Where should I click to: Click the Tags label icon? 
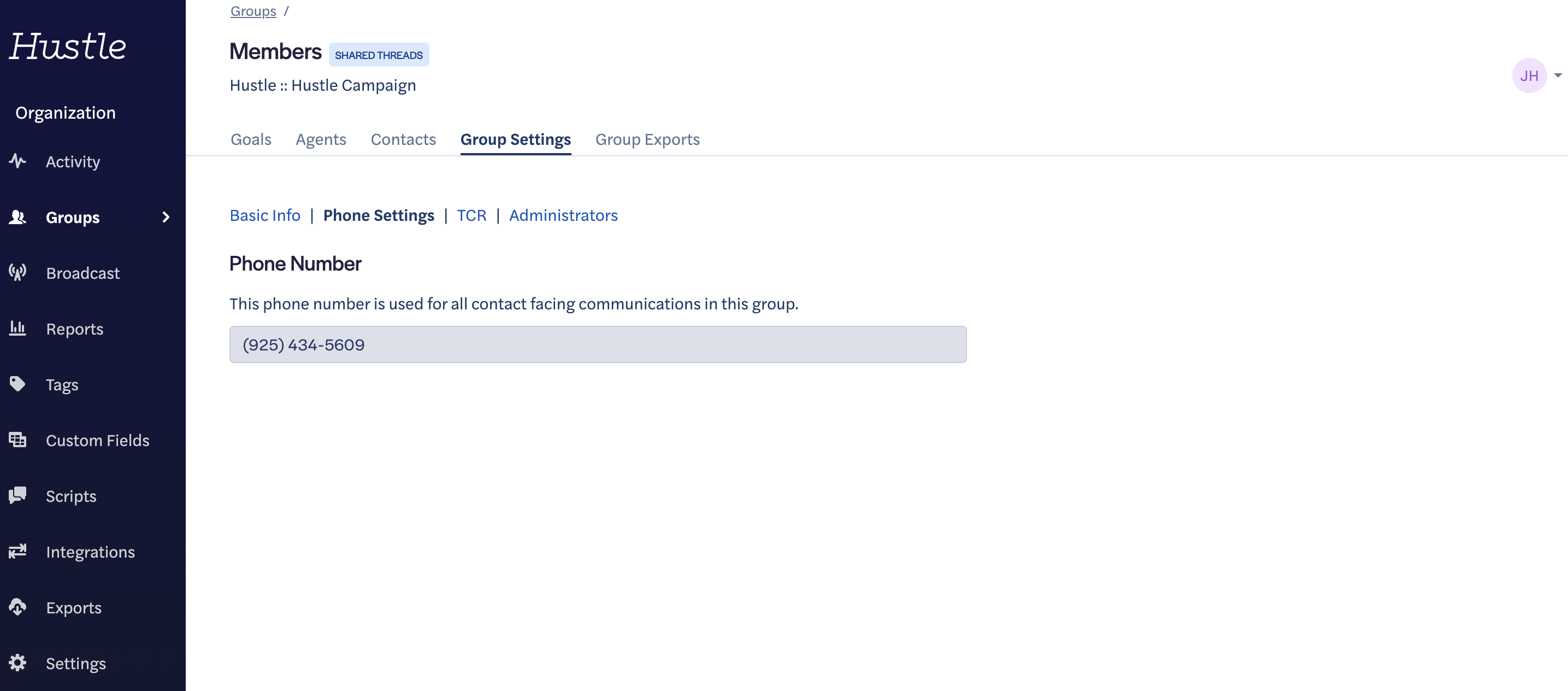click(x=17, y=384)
